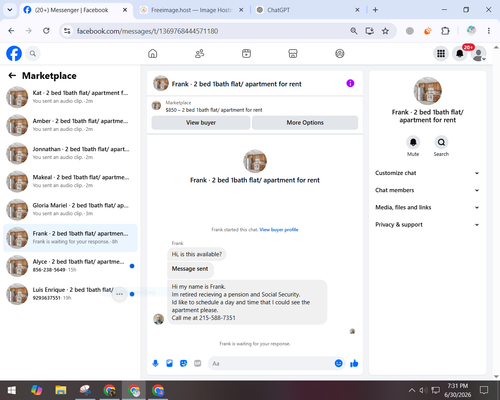Open notifications bell with 20+ badge
This screenshot has height=400, width=500.
pos(460,53)
